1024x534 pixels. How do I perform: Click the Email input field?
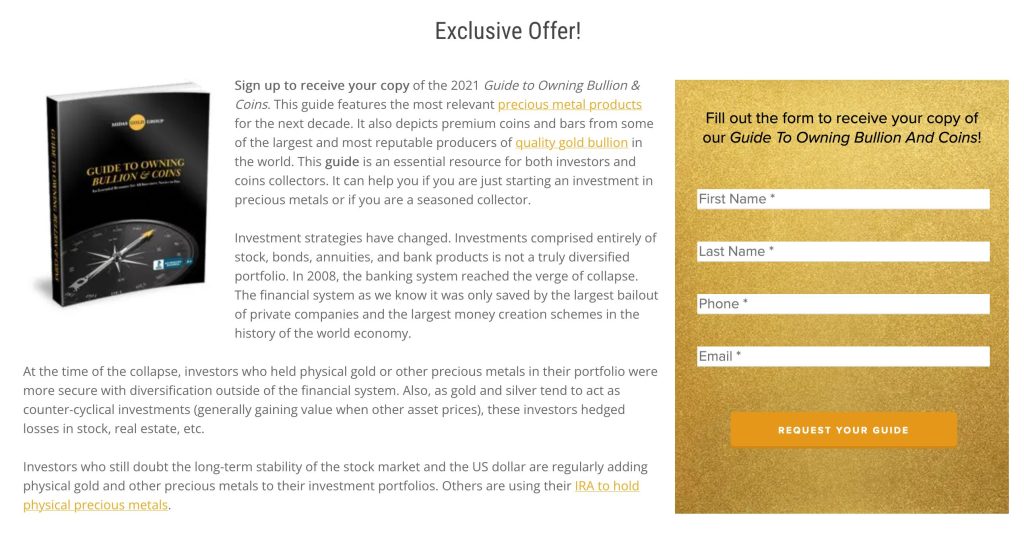[843, 356]
